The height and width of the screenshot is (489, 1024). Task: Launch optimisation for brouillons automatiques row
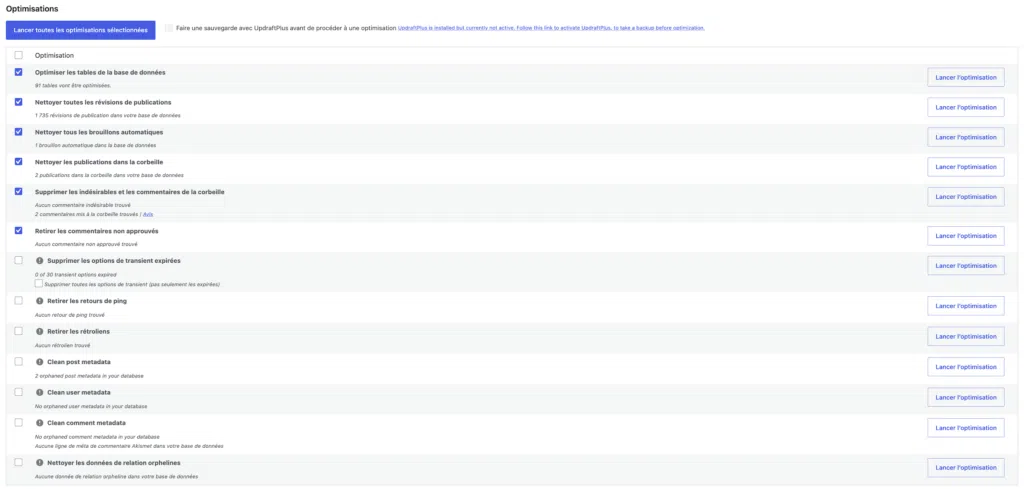[966, 137]
